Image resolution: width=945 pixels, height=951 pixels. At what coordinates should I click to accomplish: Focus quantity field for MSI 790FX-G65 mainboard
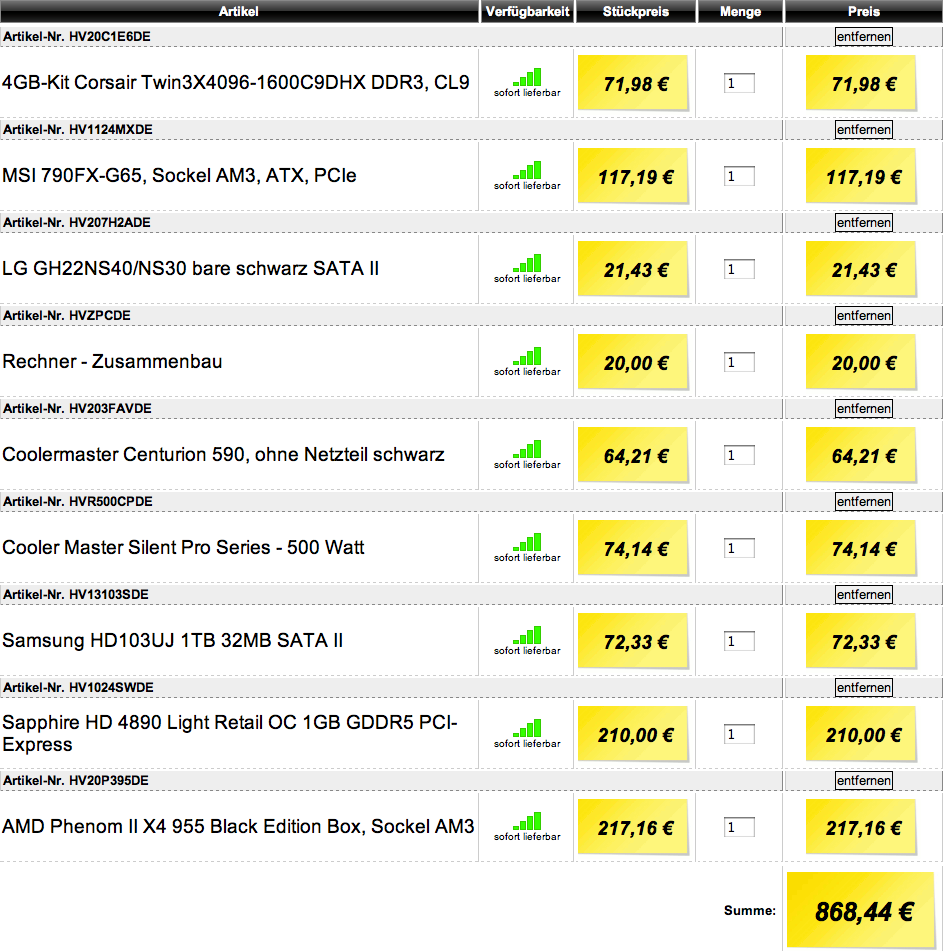click(739, 176)
